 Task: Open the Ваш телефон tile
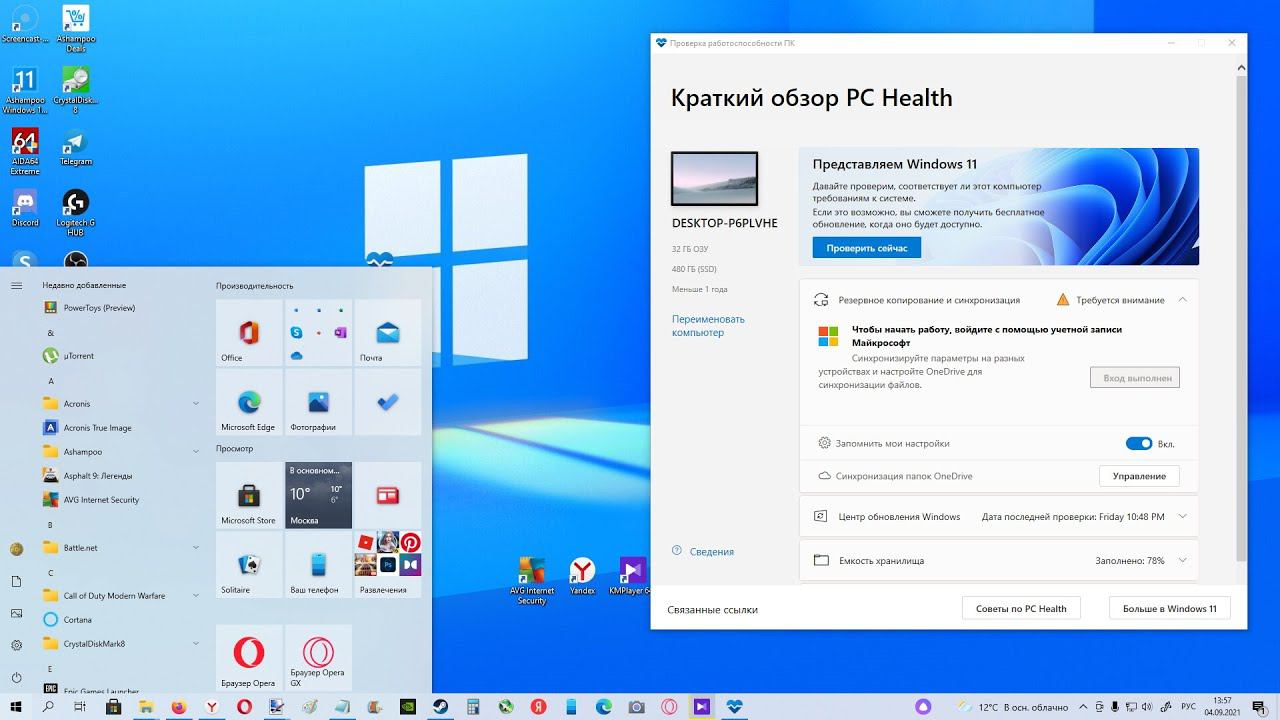point(318,564)
